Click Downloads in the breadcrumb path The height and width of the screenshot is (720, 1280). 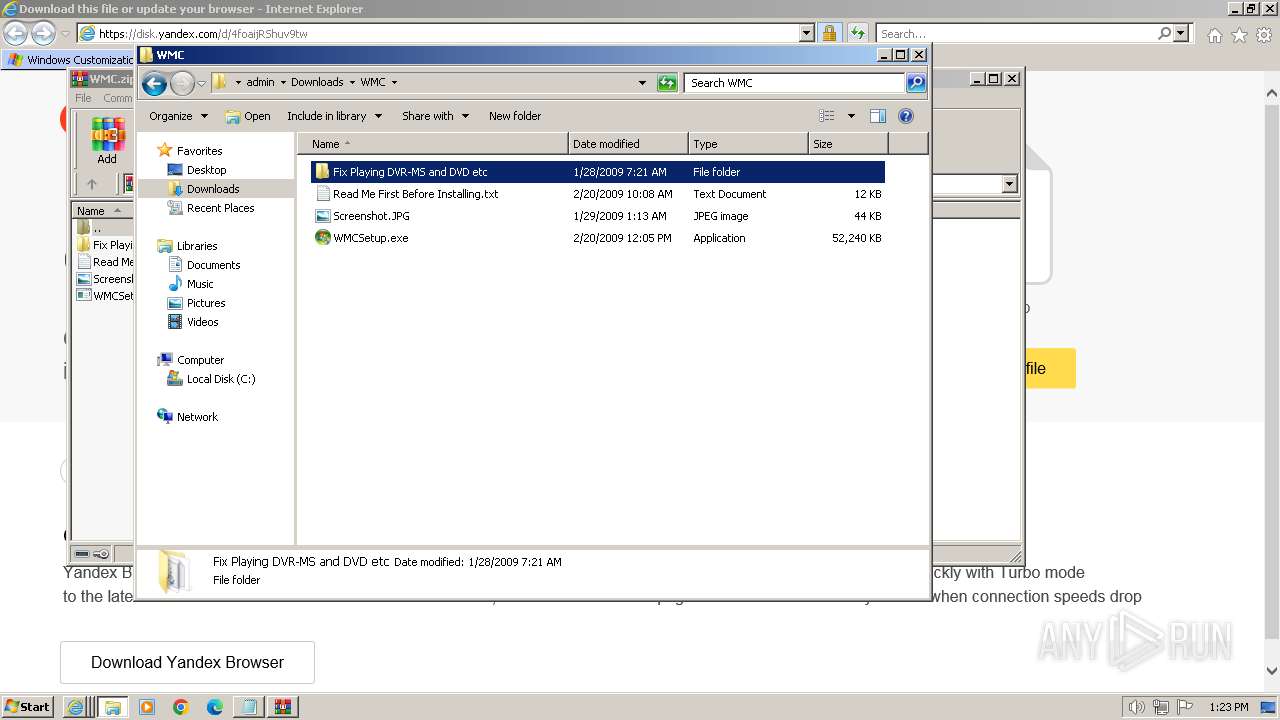coord(317,83)
